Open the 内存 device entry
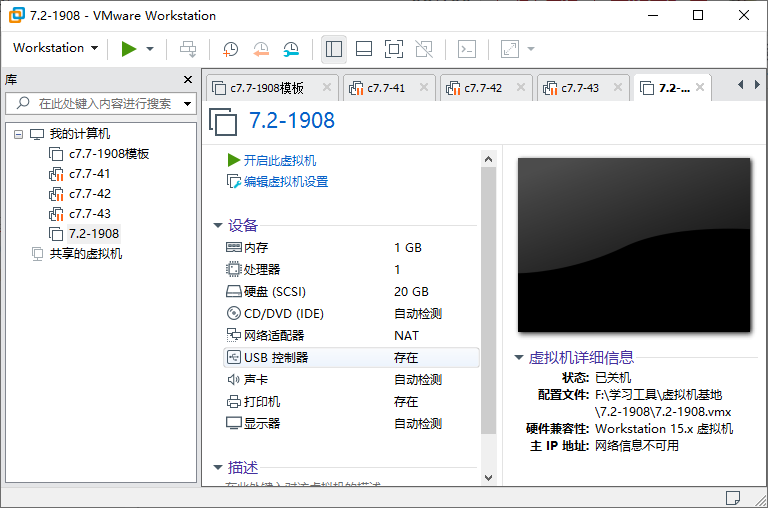 pos(351,247)
